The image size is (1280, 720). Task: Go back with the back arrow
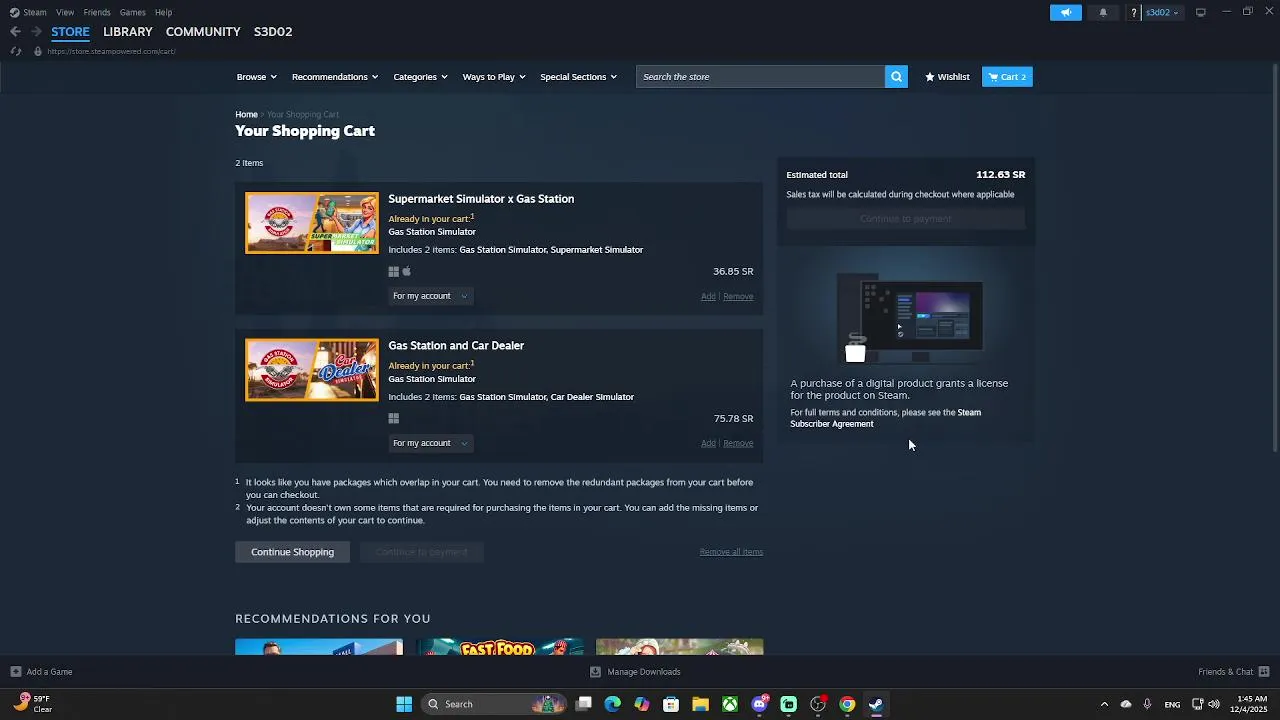[15, 32]
